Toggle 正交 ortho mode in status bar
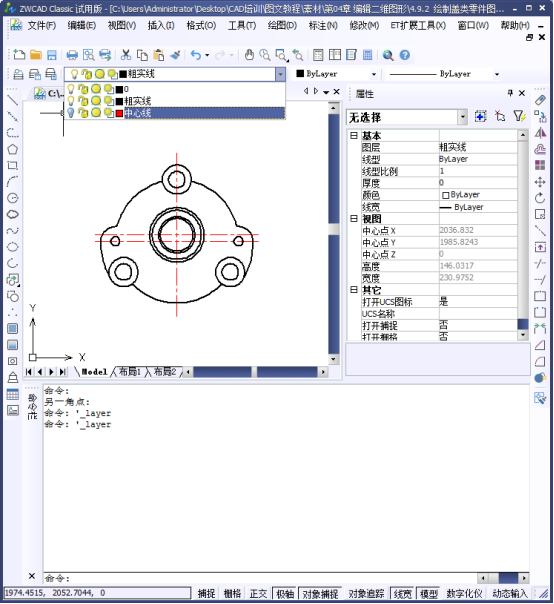 [258, 594]
